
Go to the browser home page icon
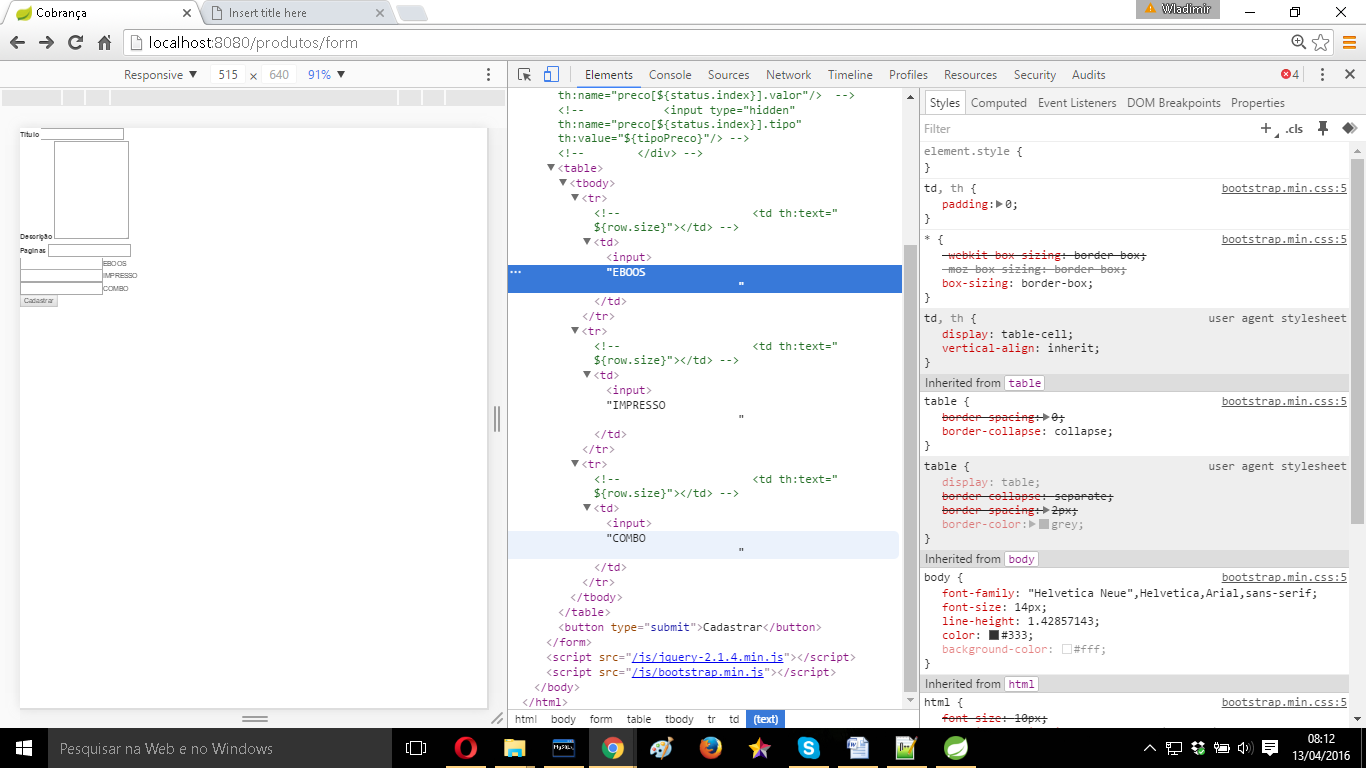pyautogui.click(x=104, y=43)
